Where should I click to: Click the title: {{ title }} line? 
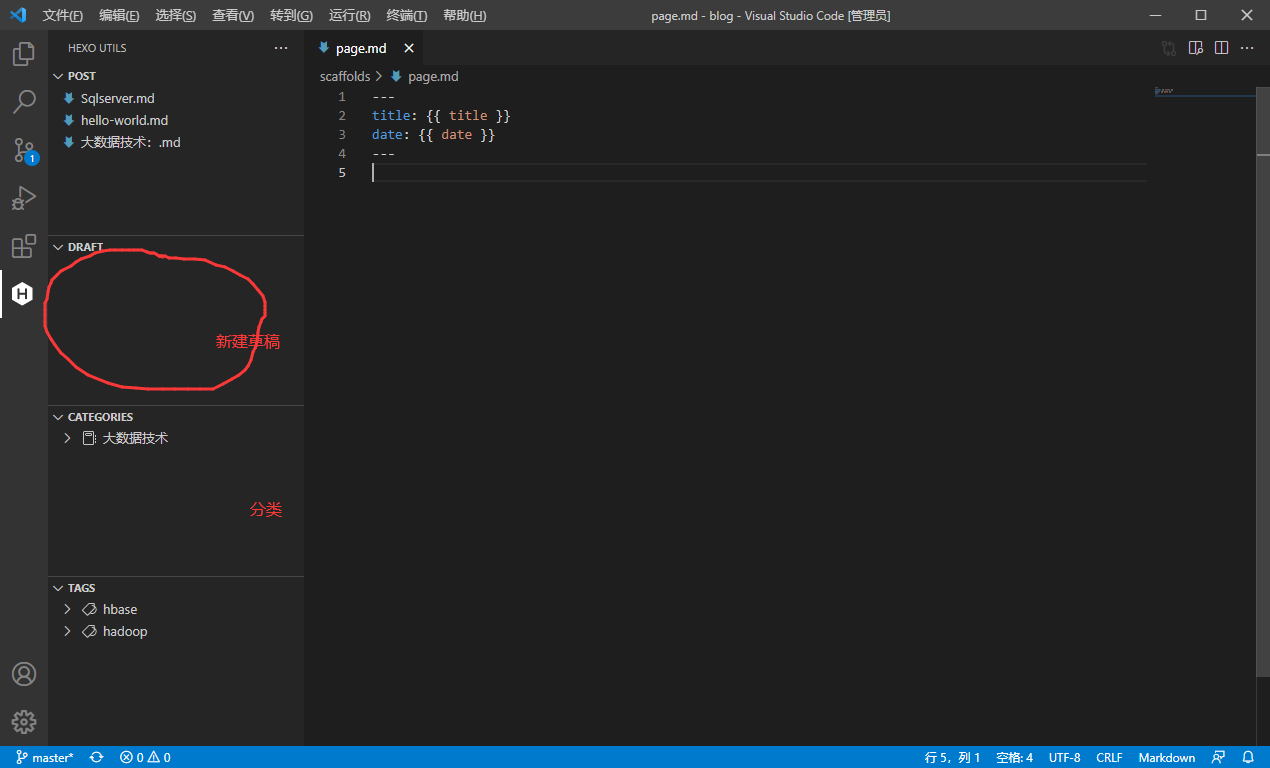441,116
